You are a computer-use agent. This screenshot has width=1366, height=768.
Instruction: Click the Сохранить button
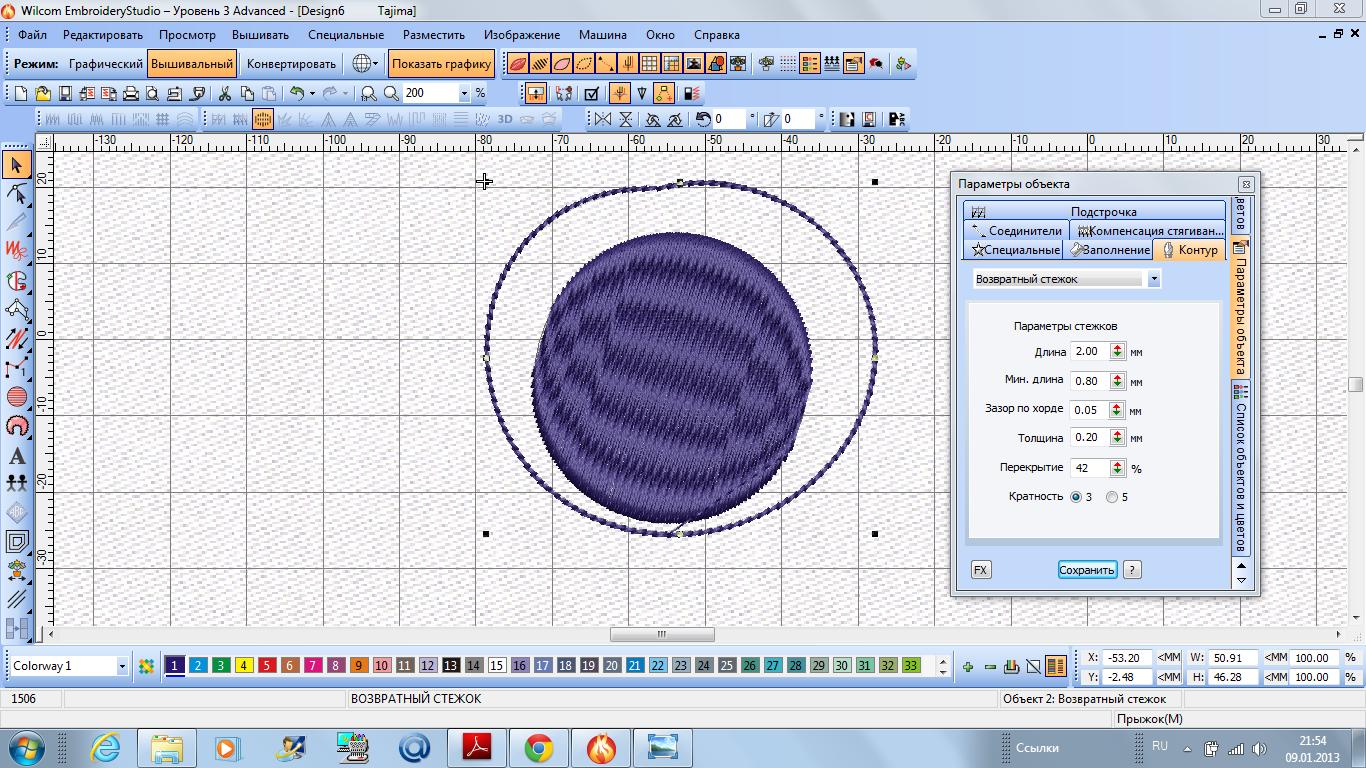coord(1086,570)
